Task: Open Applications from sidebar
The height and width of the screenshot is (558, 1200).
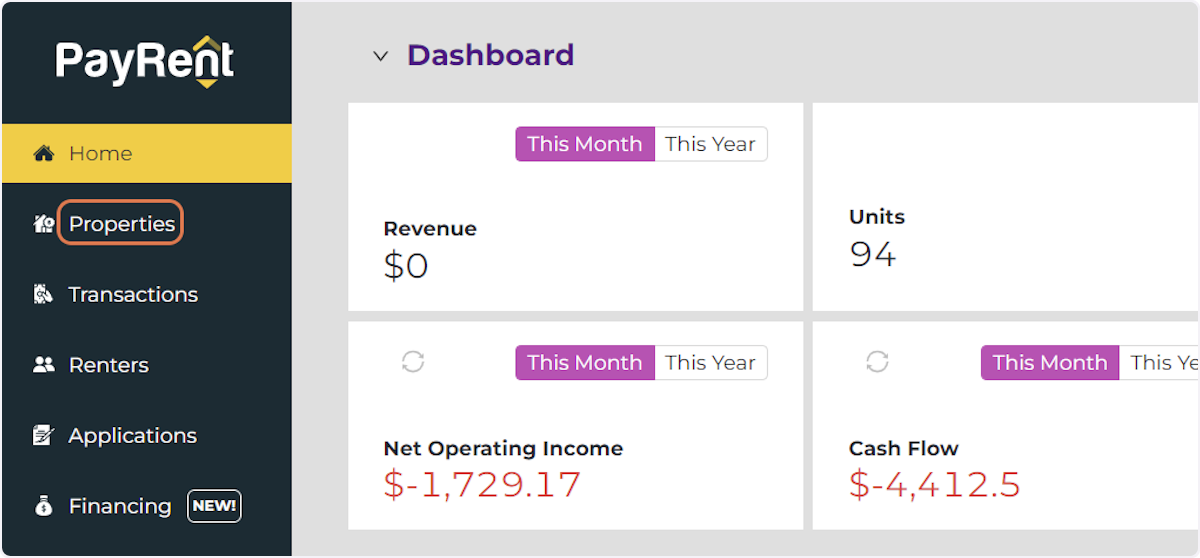Action: [132, 436]
